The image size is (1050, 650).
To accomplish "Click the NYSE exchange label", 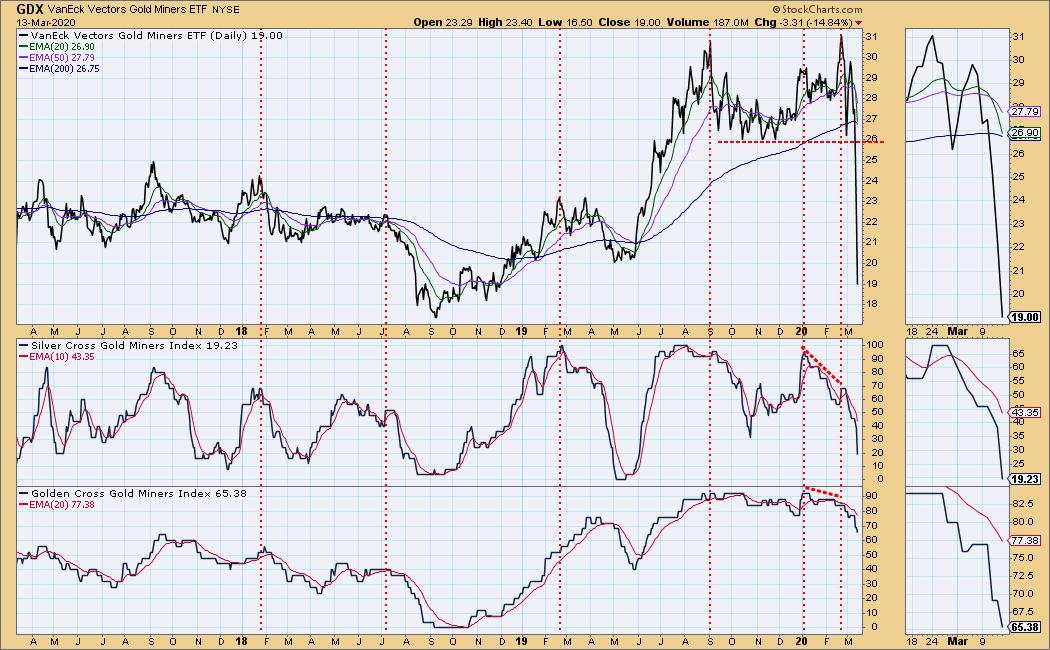I will (x=224, y=10).
